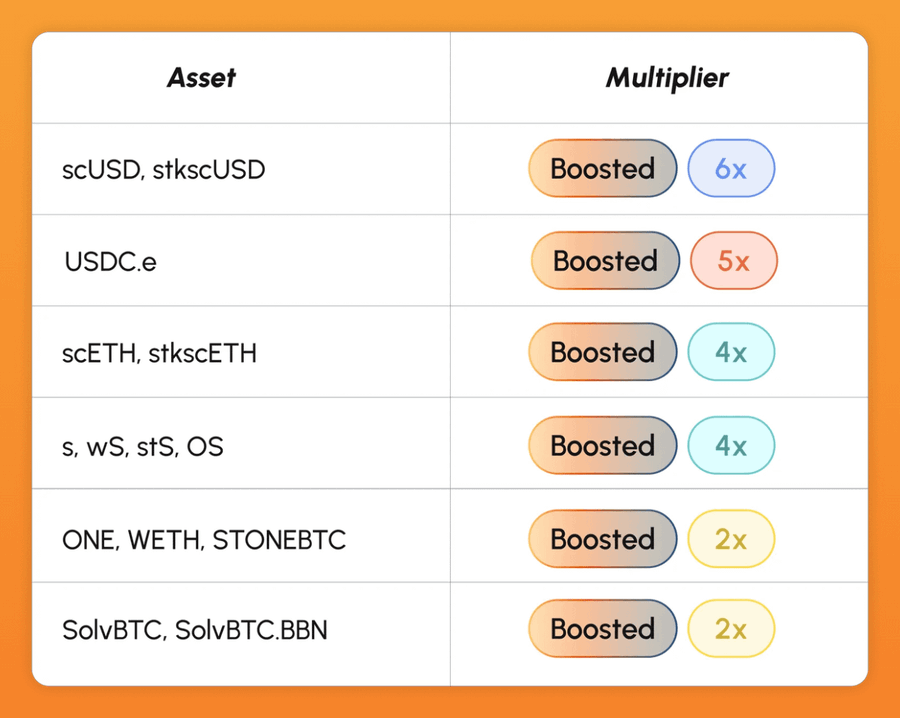Click Boosted badge in ONE, WETH row
This screenshot has width=900, height=718.
(x=603, y=539)
